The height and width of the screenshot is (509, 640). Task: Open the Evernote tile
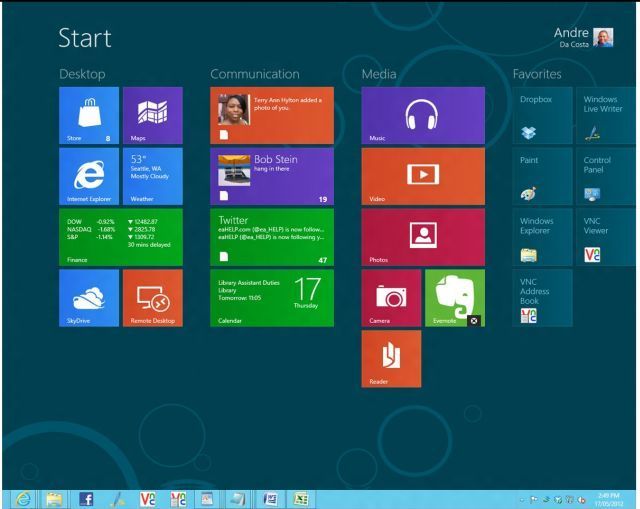(x=453, y=297)
